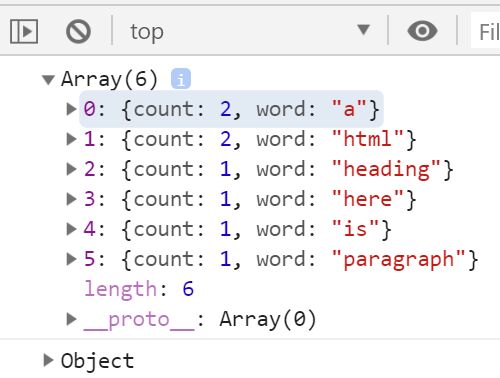Screen dimensions: 500x378
Task: Clear the console with the ban icon
Action: click(x=78, y=32)
